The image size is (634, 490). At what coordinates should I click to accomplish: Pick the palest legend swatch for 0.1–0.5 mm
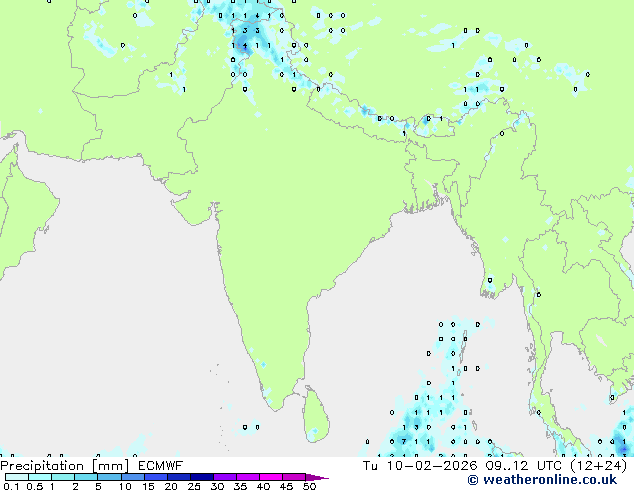pyautogui.click(x=17, y=477)
